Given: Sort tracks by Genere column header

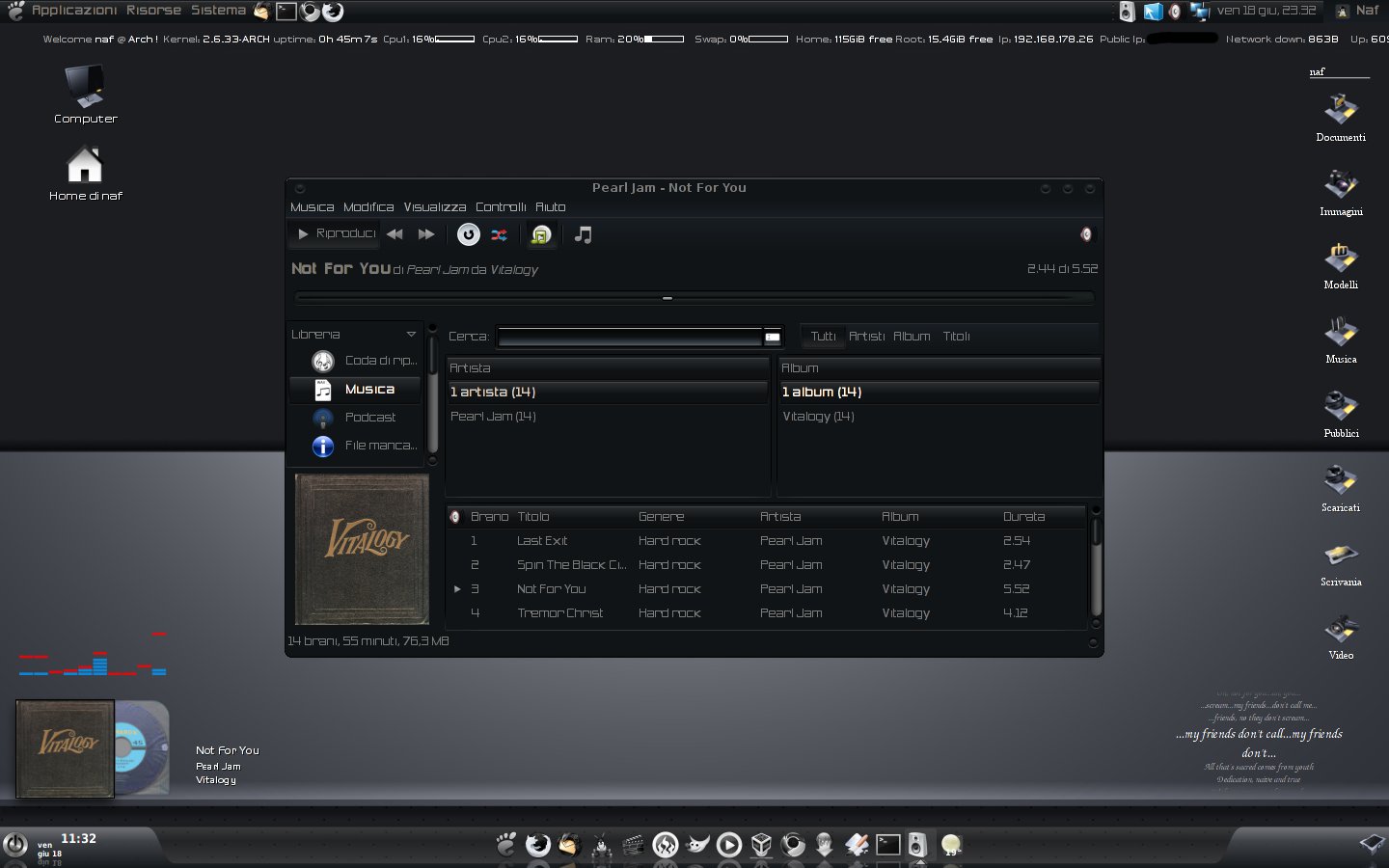Looking at the screenshot, I should coord(694,517).
